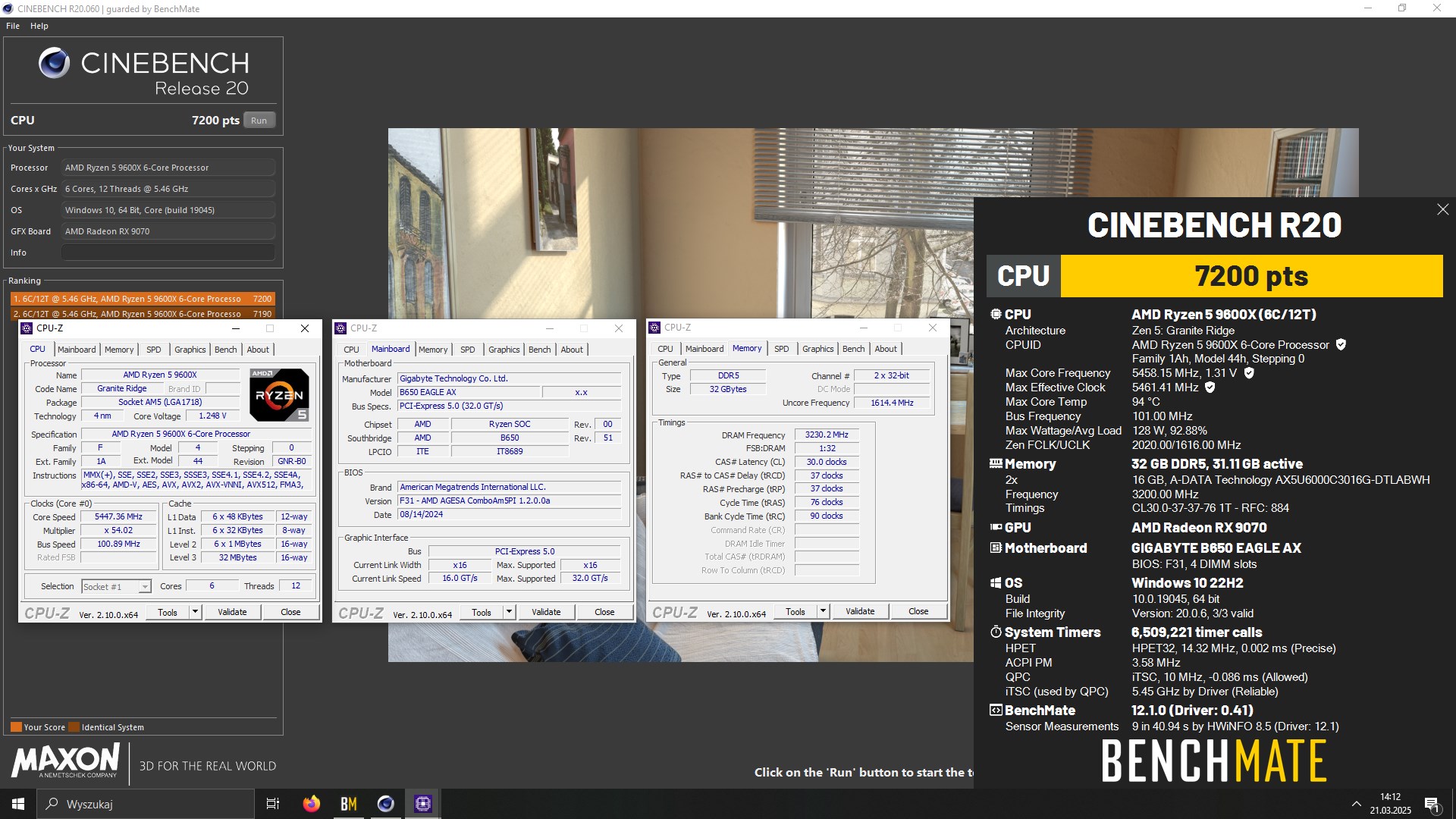Click the Identical System legend swatch
The height and width of the screenshot is (819, 1456).
click(x=74, y=727)
